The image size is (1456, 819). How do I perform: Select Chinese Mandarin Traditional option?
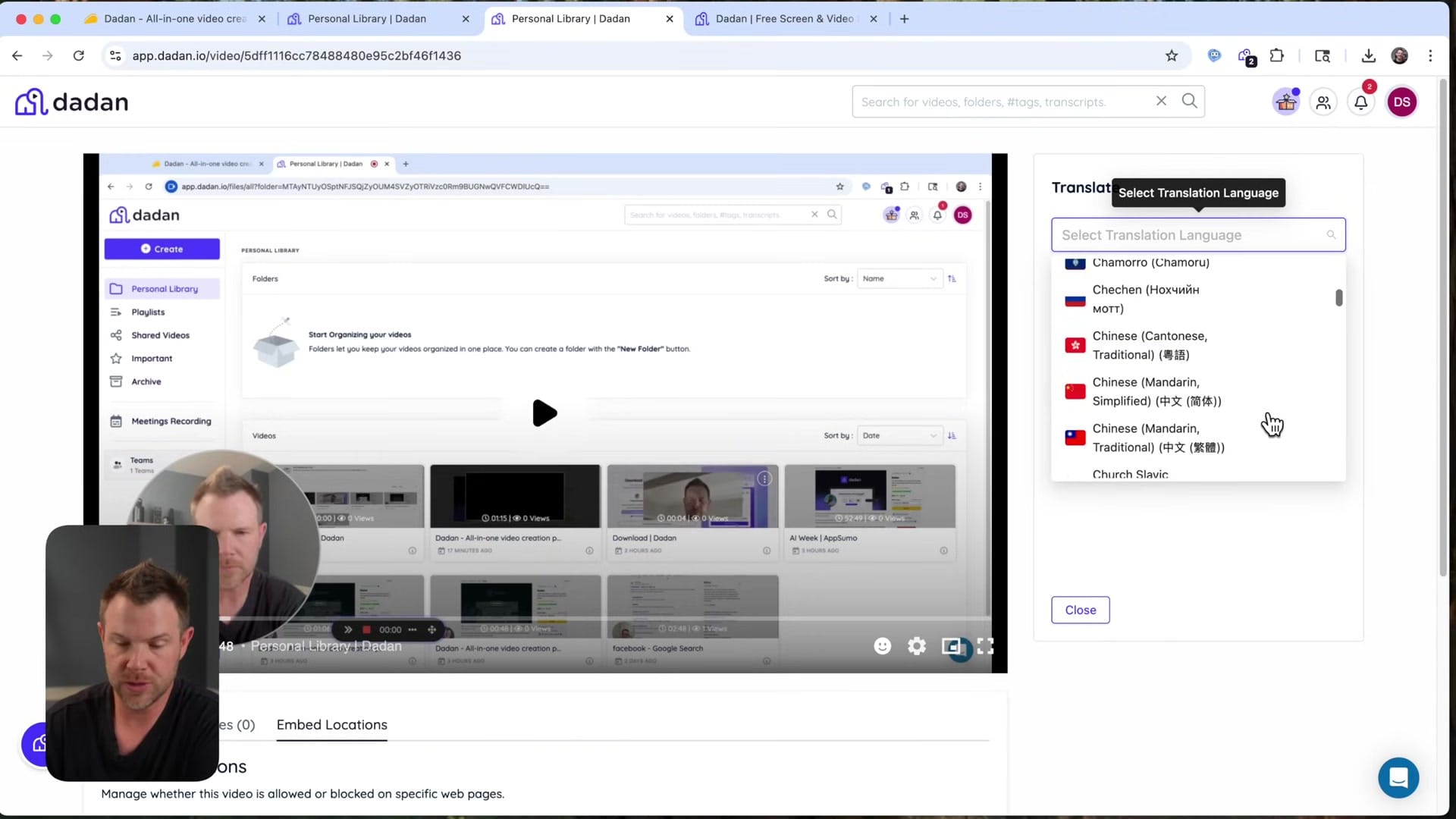(x=1198, y=438)
